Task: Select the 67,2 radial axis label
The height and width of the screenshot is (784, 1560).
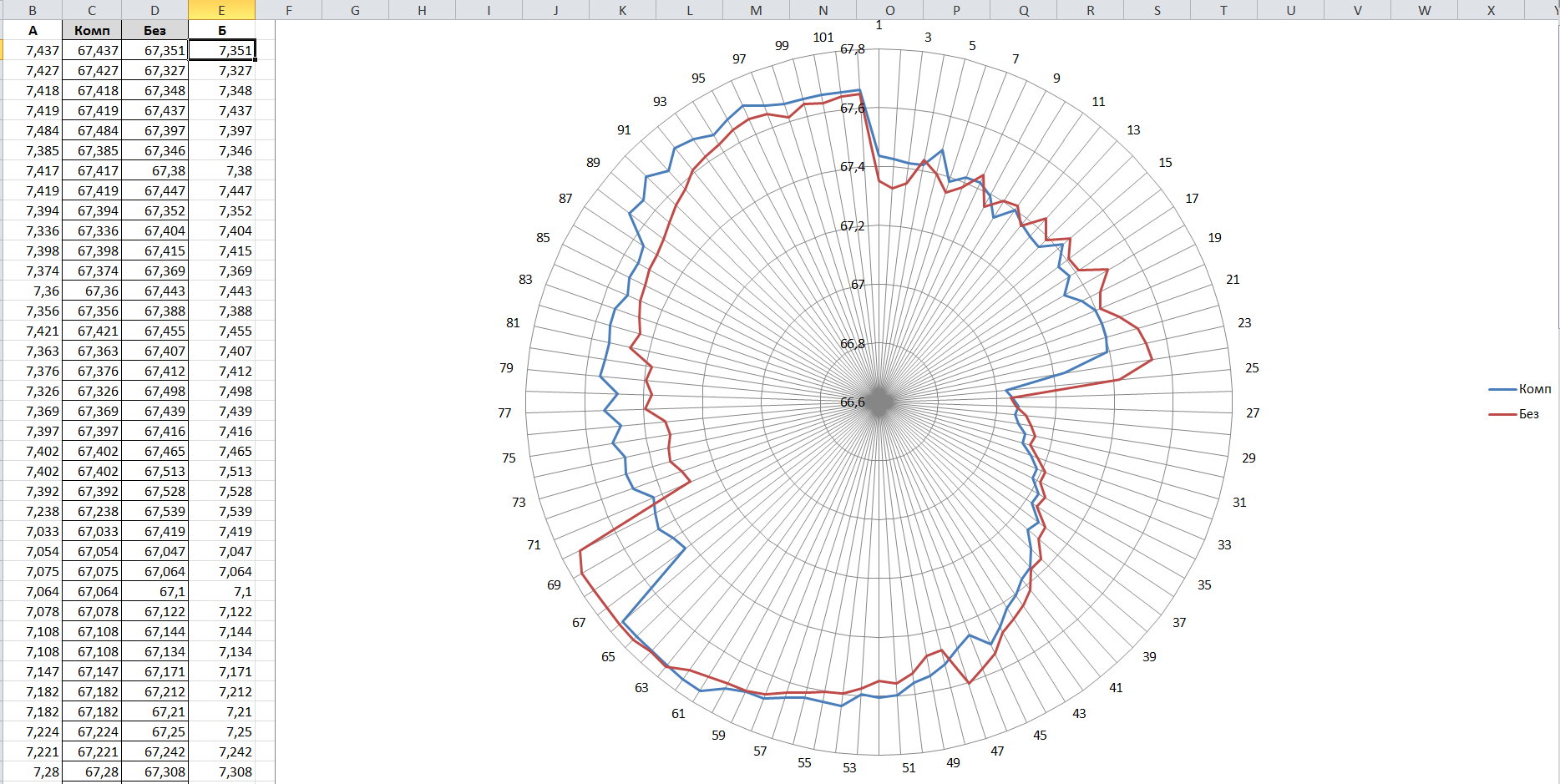Action: tap(853, 226)
